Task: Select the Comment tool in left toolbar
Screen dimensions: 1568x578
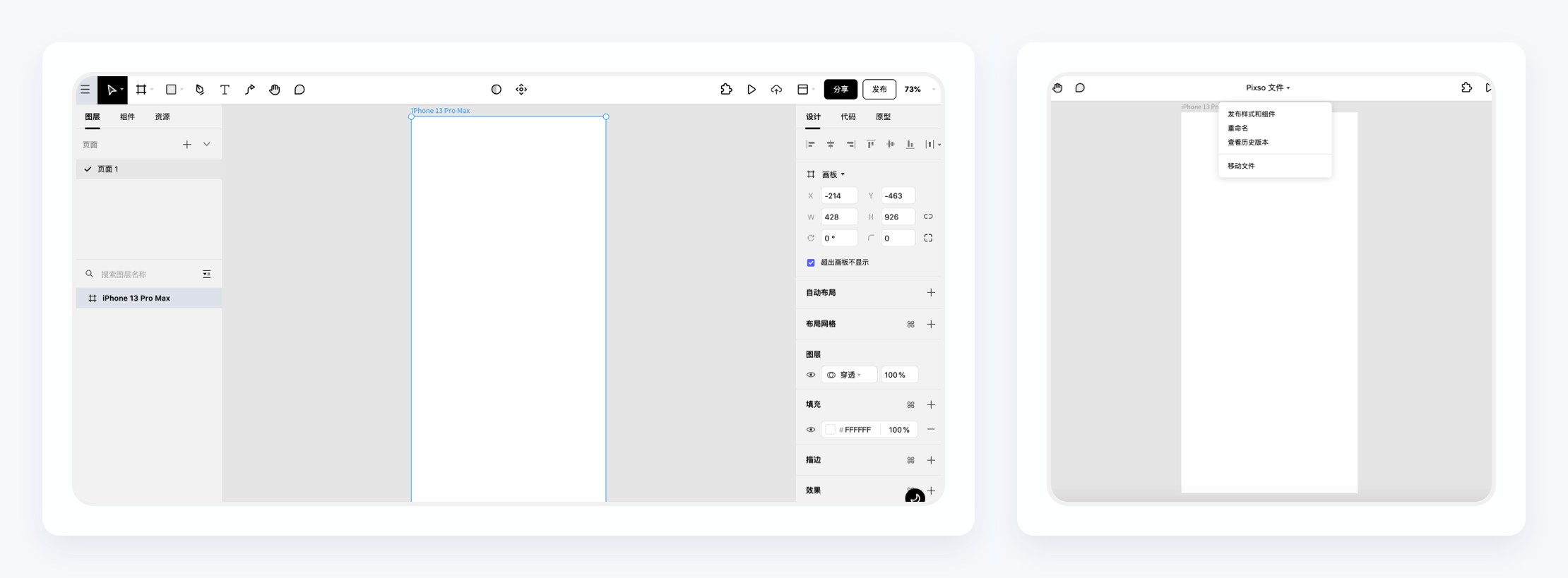Action: pos(299,90)
